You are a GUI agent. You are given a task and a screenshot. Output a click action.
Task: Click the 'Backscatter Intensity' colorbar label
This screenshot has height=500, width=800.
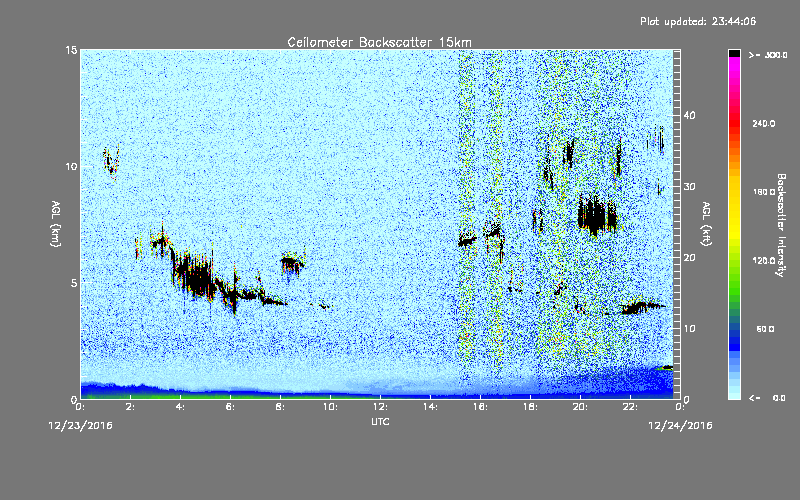[781, 225]
